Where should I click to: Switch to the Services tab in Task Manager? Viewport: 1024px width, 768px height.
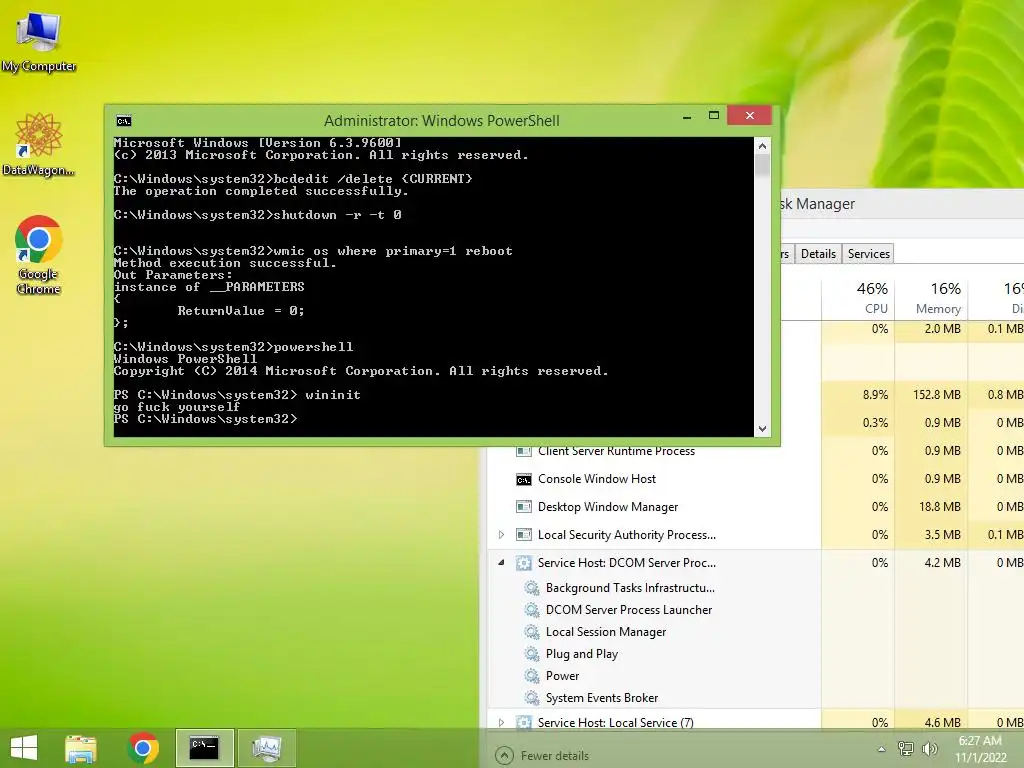(x=869, y=253)
